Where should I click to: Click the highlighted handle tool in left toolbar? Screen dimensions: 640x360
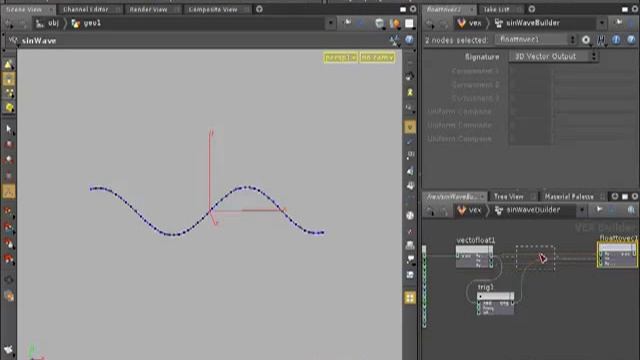pos(9,191)
